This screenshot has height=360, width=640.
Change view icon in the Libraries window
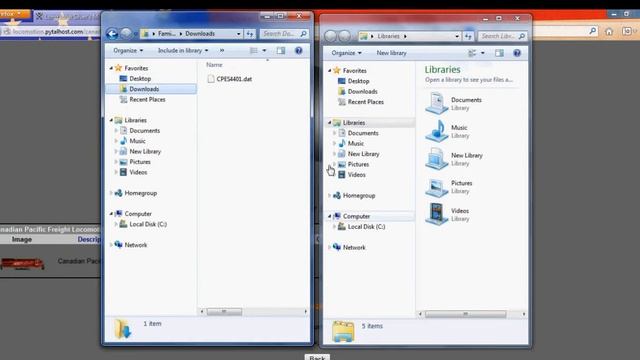(x=472, y=53)
